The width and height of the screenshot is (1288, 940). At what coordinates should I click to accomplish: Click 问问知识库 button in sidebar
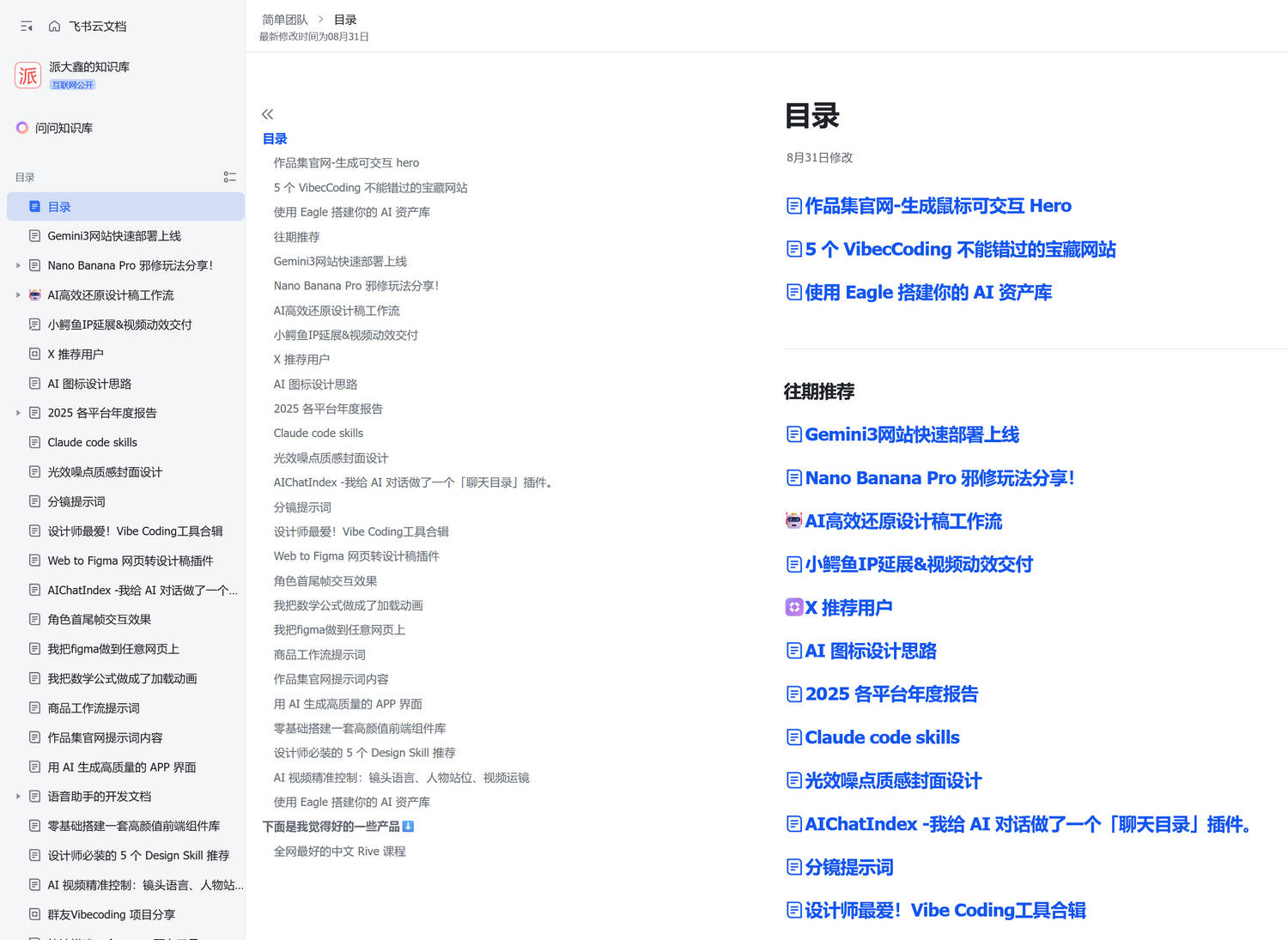(x=64, y=128)
